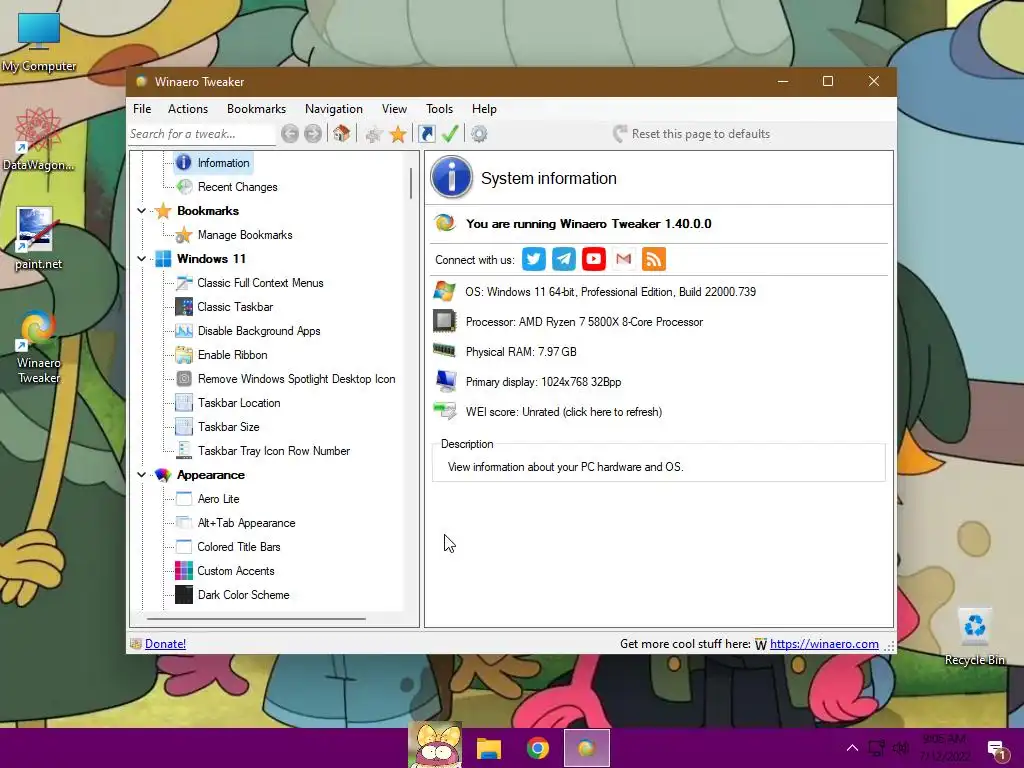Click the Recent Changes clock icon
Screen dimensions: 1024x768
pos(185,187)
